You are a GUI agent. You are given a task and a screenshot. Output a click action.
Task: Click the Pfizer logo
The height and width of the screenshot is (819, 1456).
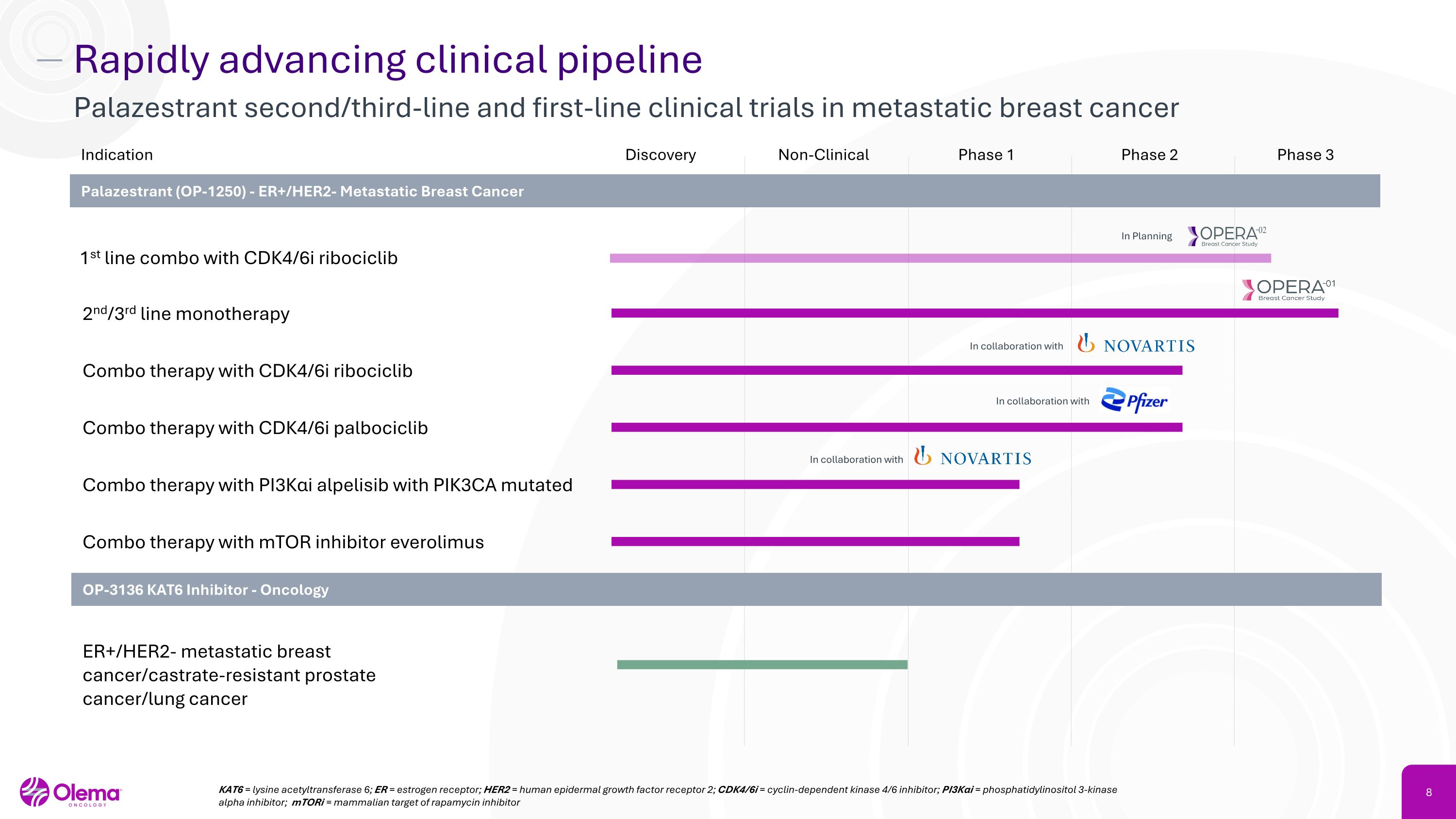coord(1134,401)
